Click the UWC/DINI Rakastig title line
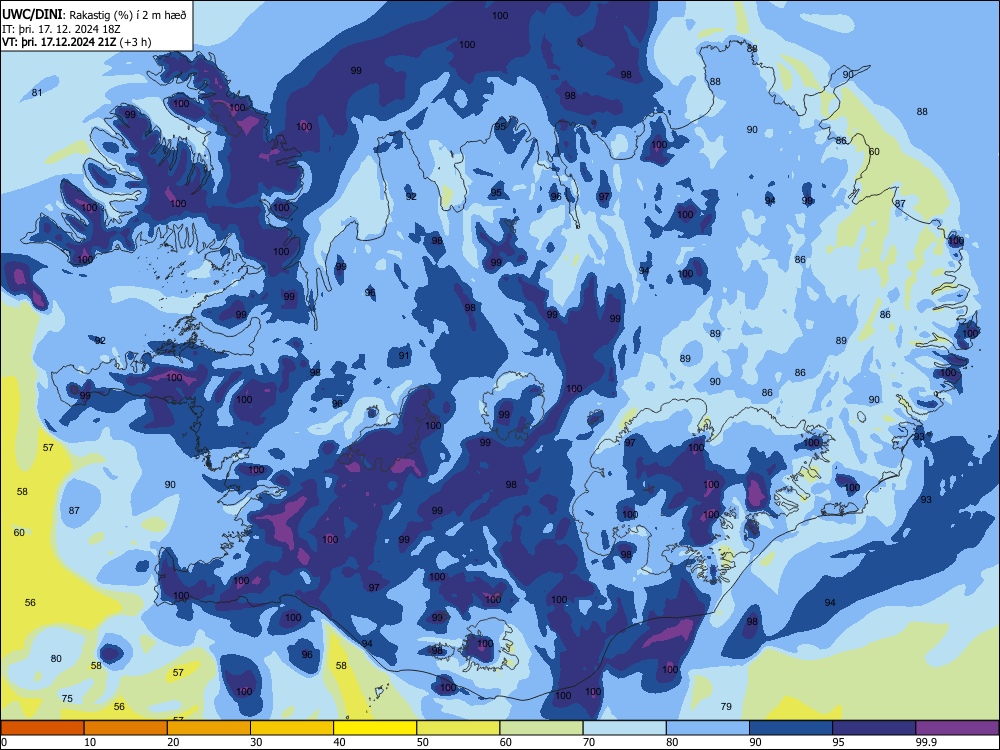The height and width of the screenshot is (750, 1000). [x=94, y=15]
